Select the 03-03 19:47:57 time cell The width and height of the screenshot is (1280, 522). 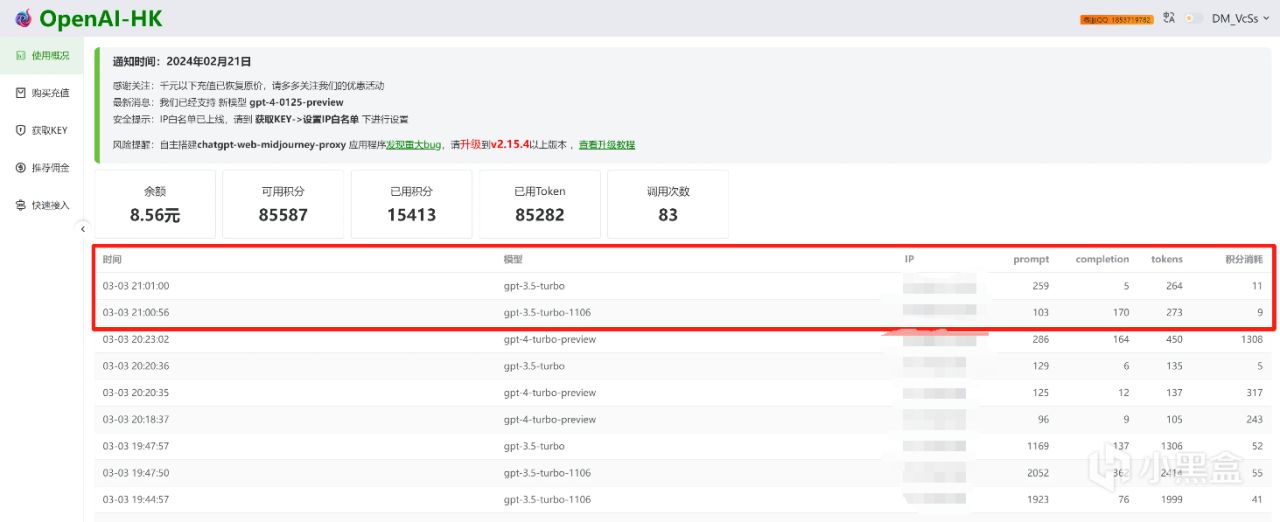coord(135,446)
